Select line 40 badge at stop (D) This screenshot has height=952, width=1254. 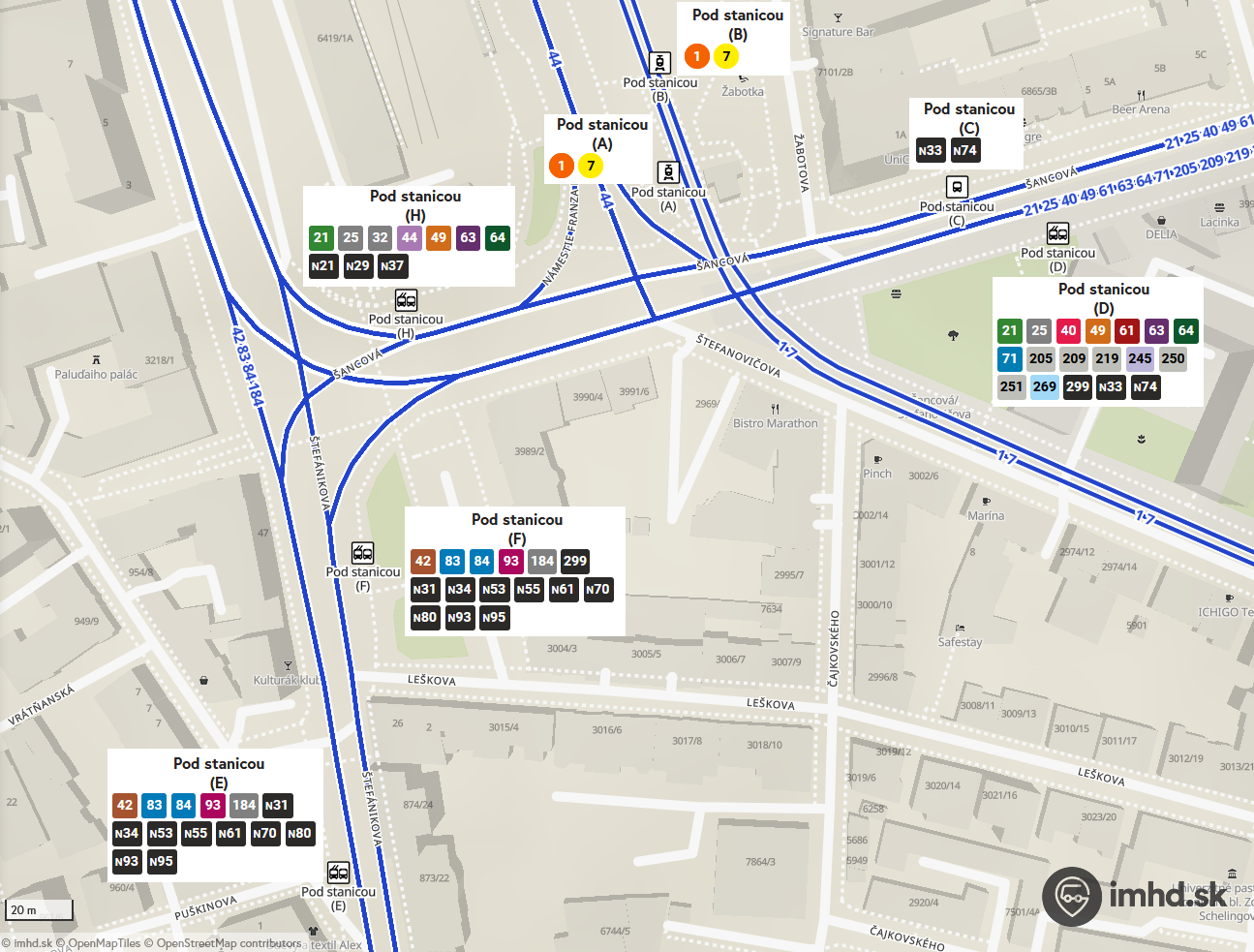(1068, 330)
